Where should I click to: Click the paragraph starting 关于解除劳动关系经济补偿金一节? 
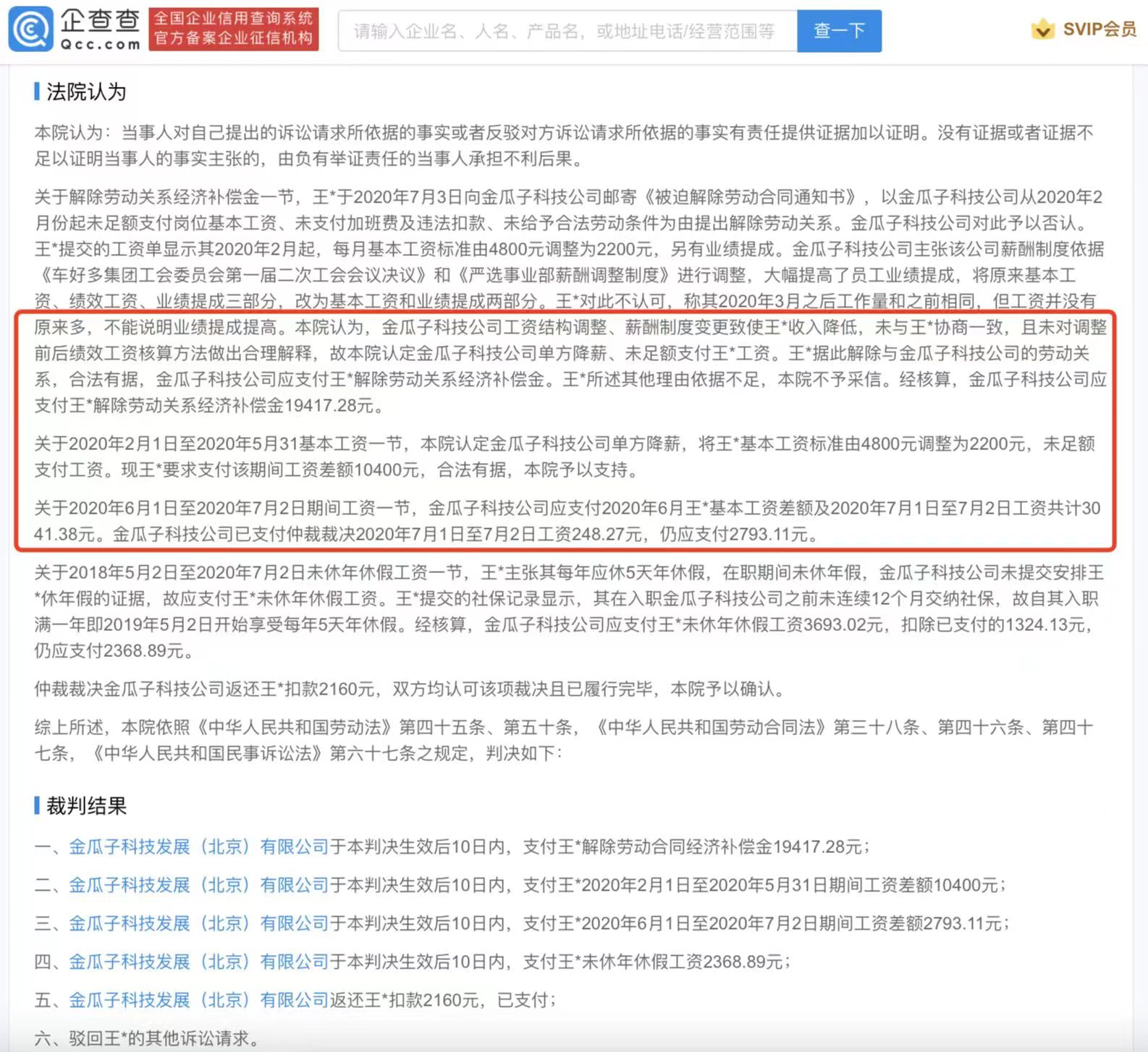coord(570,301)
